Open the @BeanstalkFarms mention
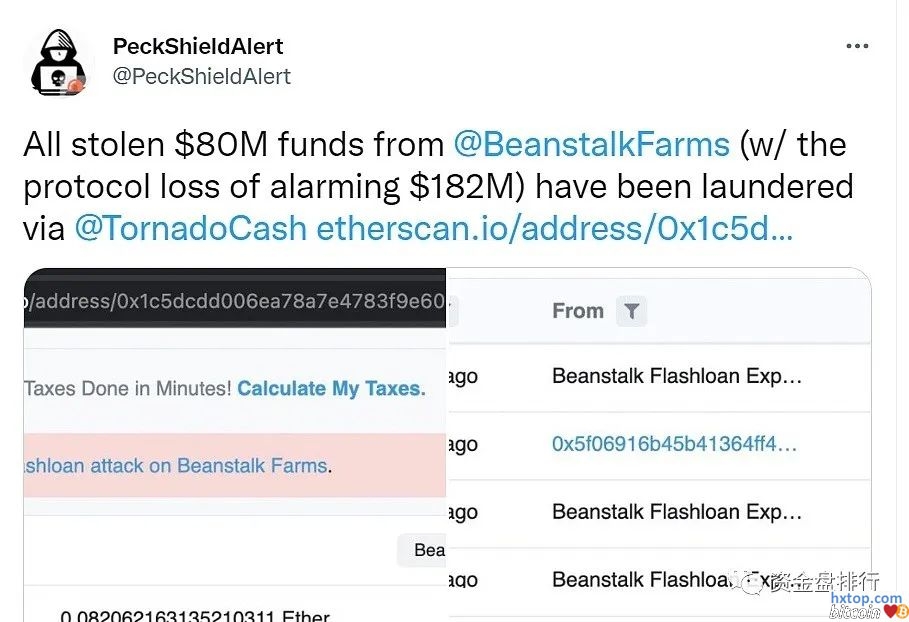The width and height of the screenshot is (909, 622). tap(591, 145)
